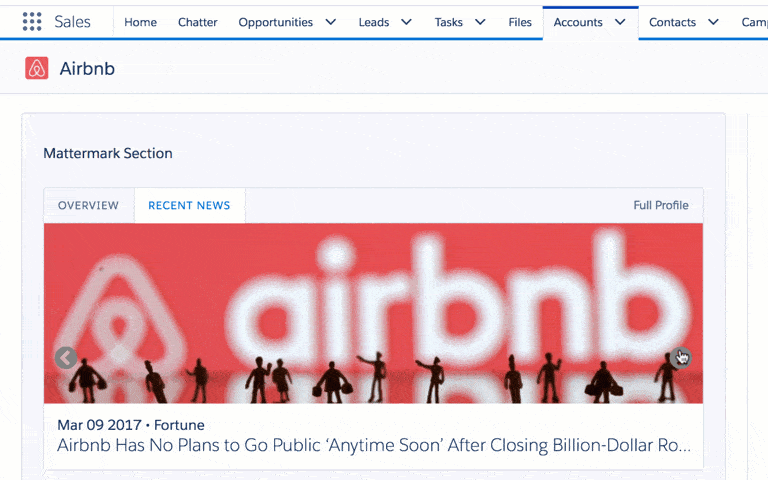This screenshot has height=480, width=768.
Task: Go to previous news slide arrow
Action: [x=66, y=358]
